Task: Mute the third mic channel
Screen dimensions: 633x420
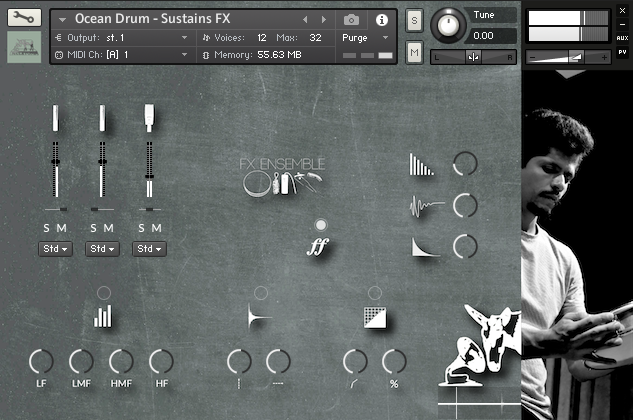Action: coord(156,228)
